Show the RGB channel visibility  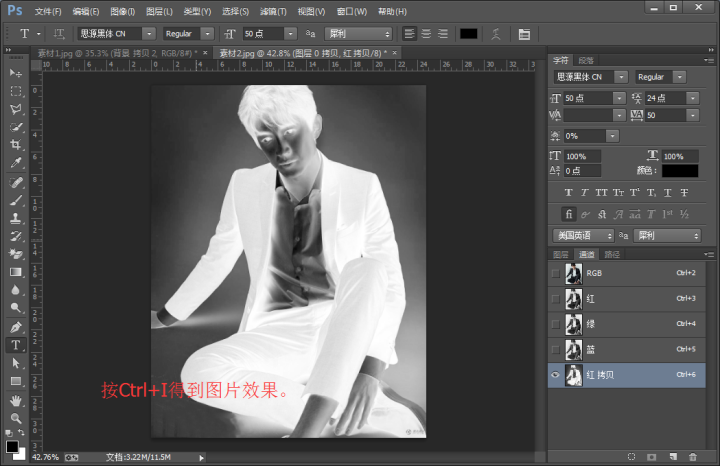pyautogui.click(x=556, y=272)
